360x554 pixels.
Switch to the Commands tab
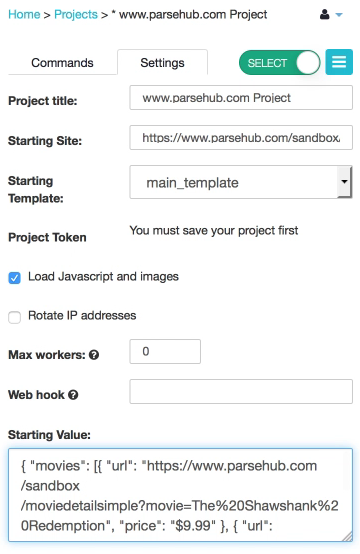pyautogui.click(x=62, y=63)
